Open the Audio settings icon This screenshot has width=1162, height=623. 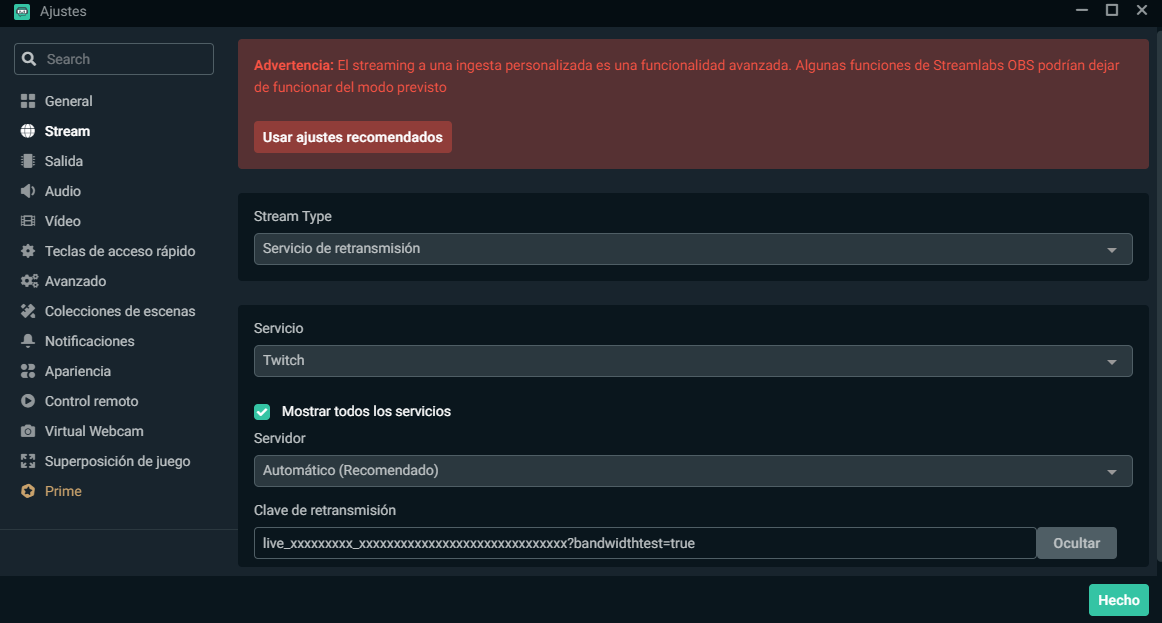28,190
